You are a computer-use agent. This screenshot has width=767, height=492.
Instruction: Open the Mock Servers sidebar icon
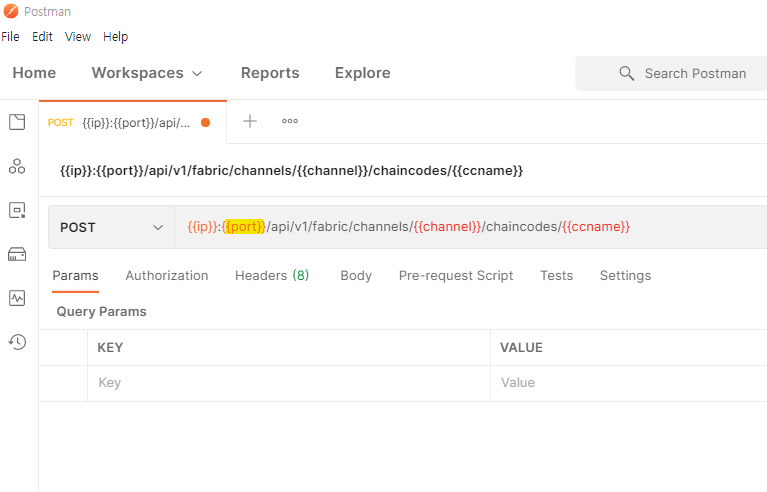point(17,254)
